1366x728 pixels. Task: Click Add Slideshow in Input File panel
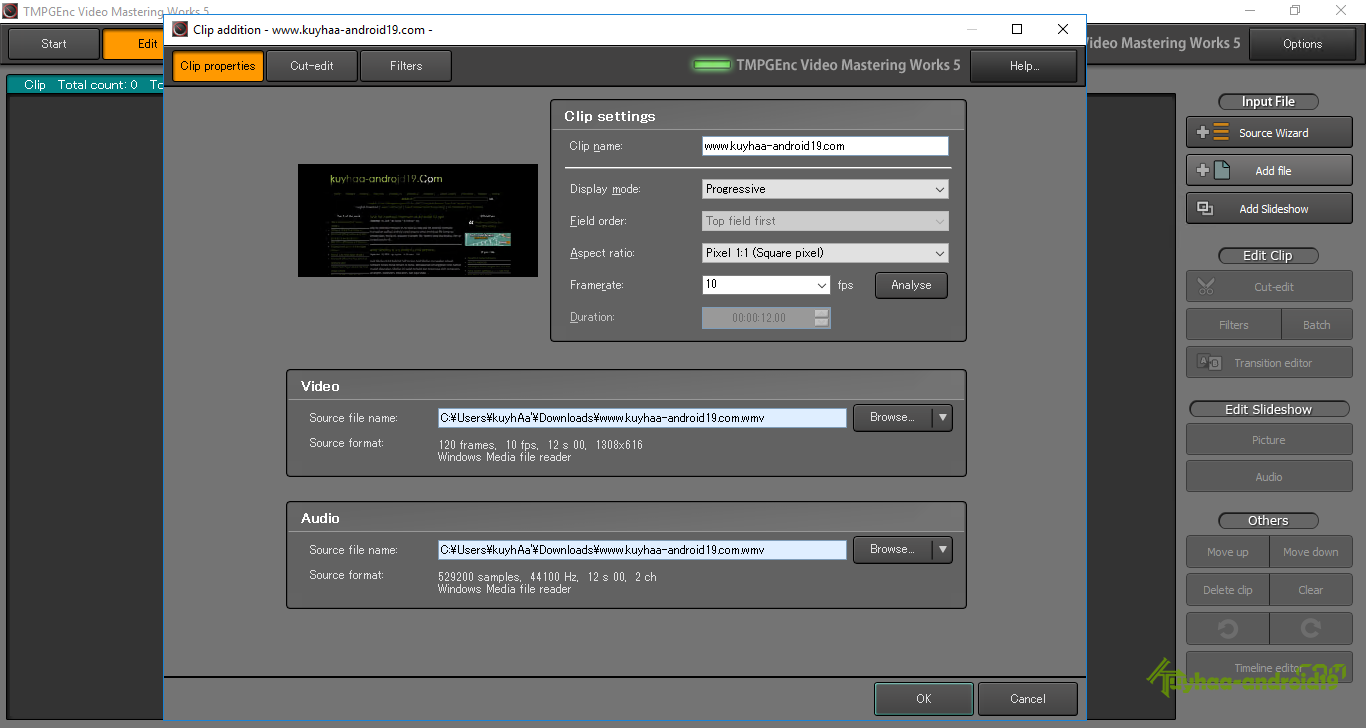(1269, 209)
